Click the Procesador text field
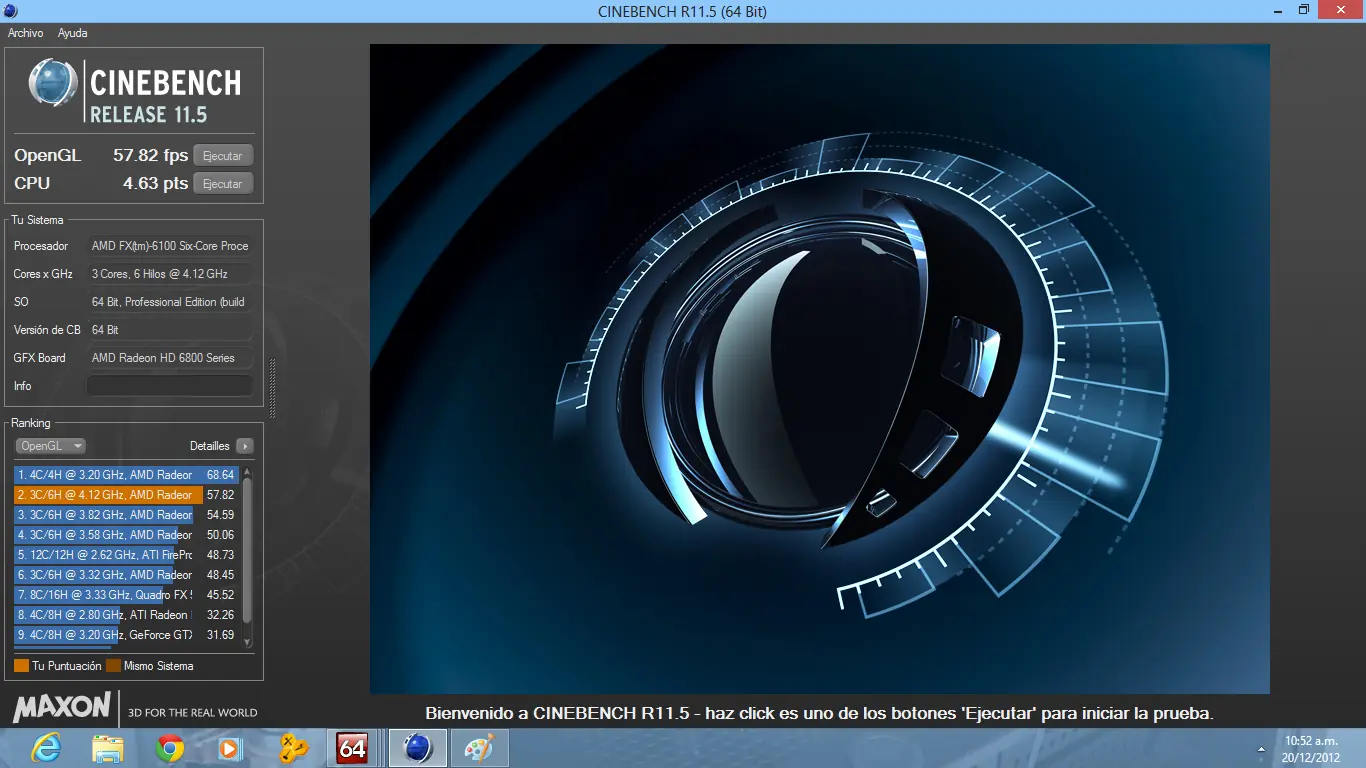 169,245
